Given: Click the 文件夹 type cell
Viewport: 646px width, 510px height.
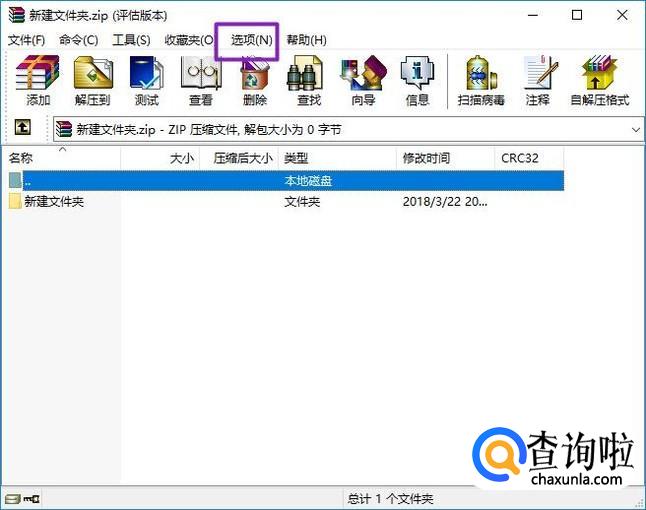Looking at the screenshot, I should (x=302, y=201).
